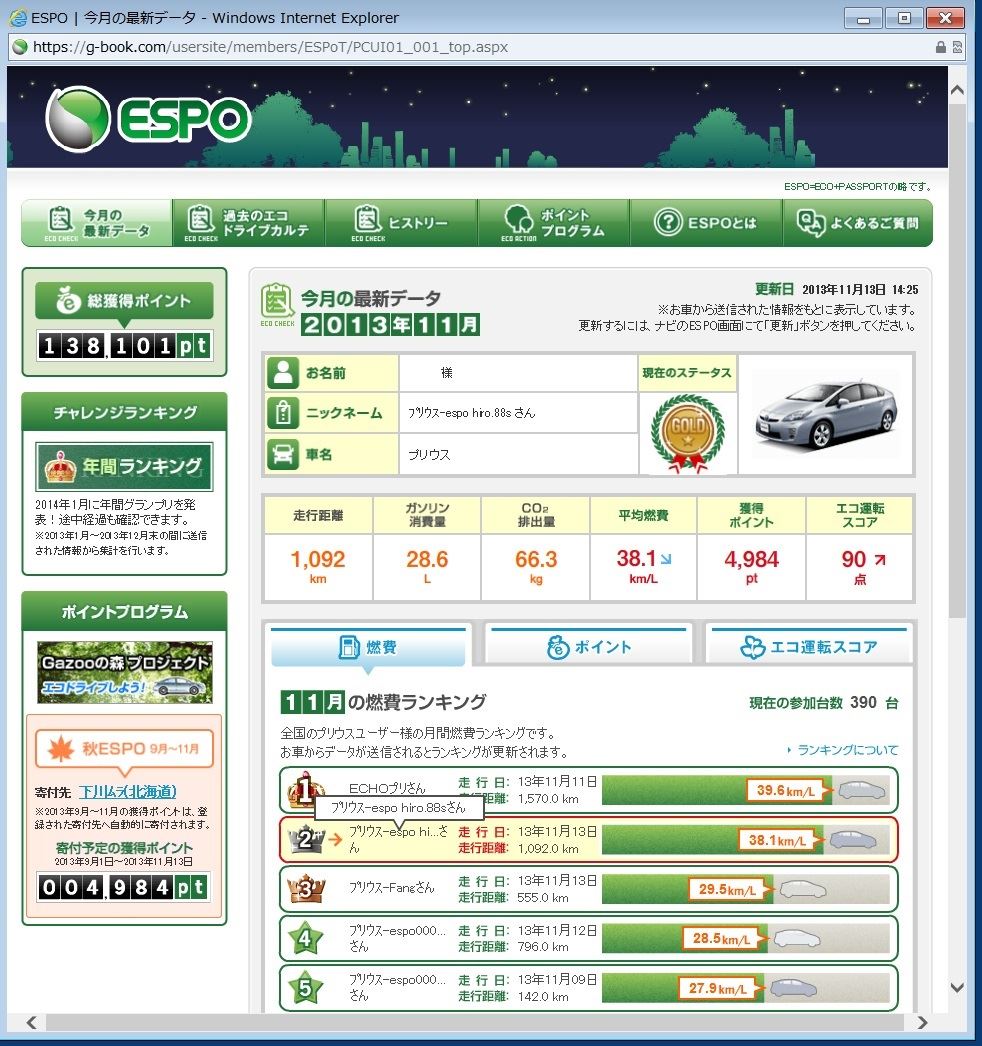Viewport: 982px width, 1046px height.
Task: Follow the 下川ムラ(北海道) donation link
Action: [x=127, y=792]
